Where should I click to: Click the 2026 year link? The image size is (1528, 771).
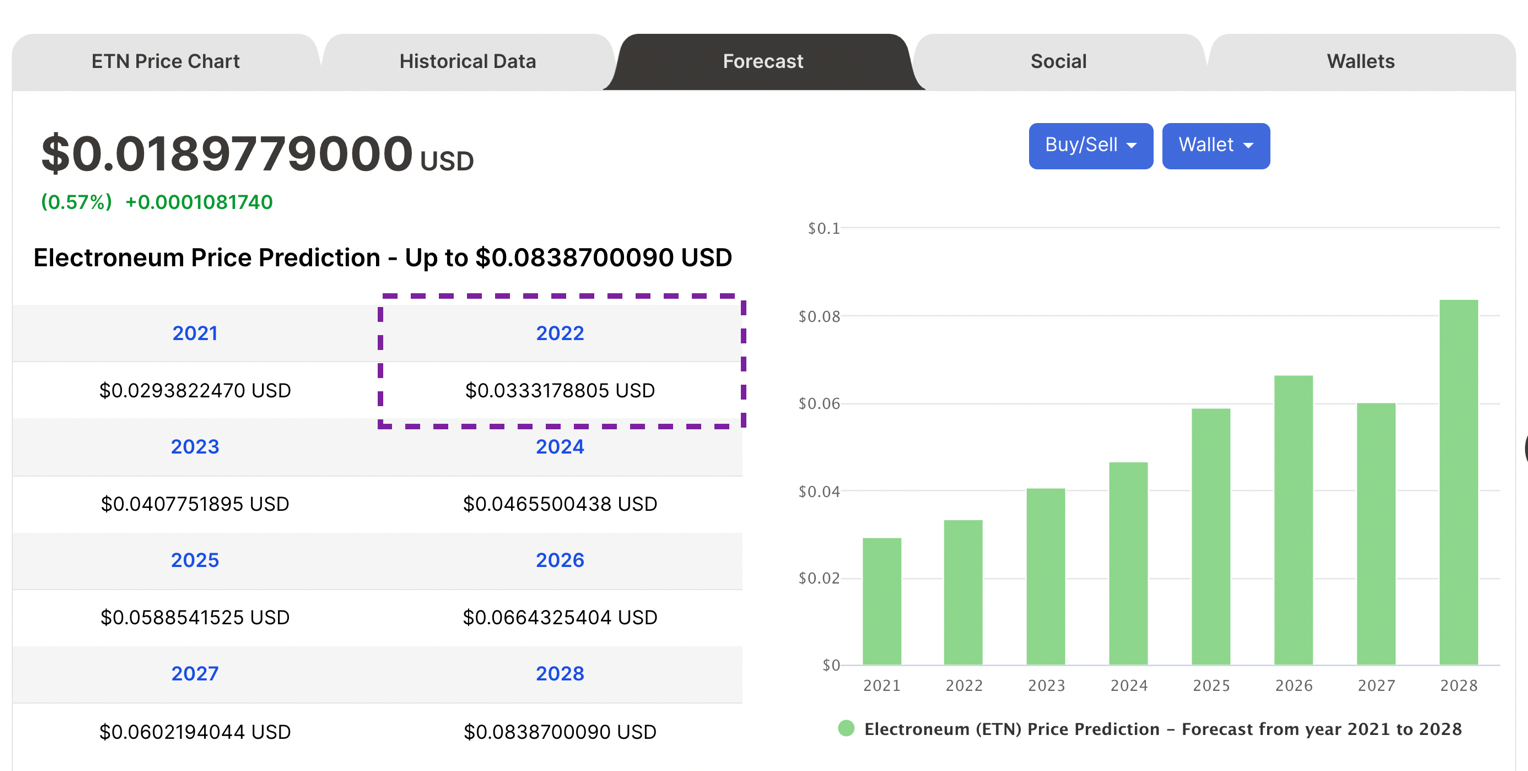click(560, 560)
